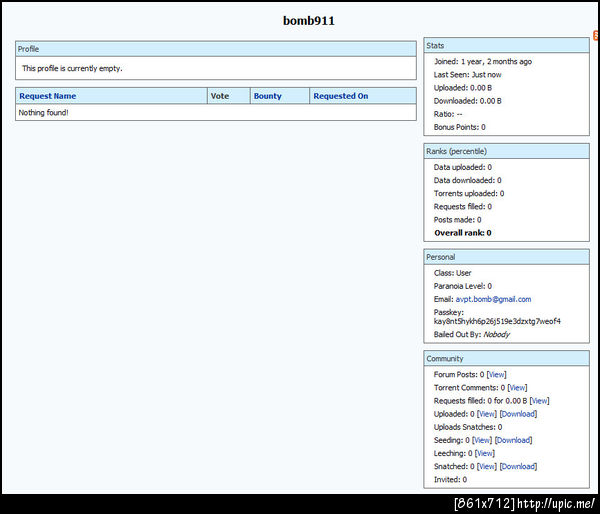Click the Ranks (percentile) panel header

[x=506, y=151]
